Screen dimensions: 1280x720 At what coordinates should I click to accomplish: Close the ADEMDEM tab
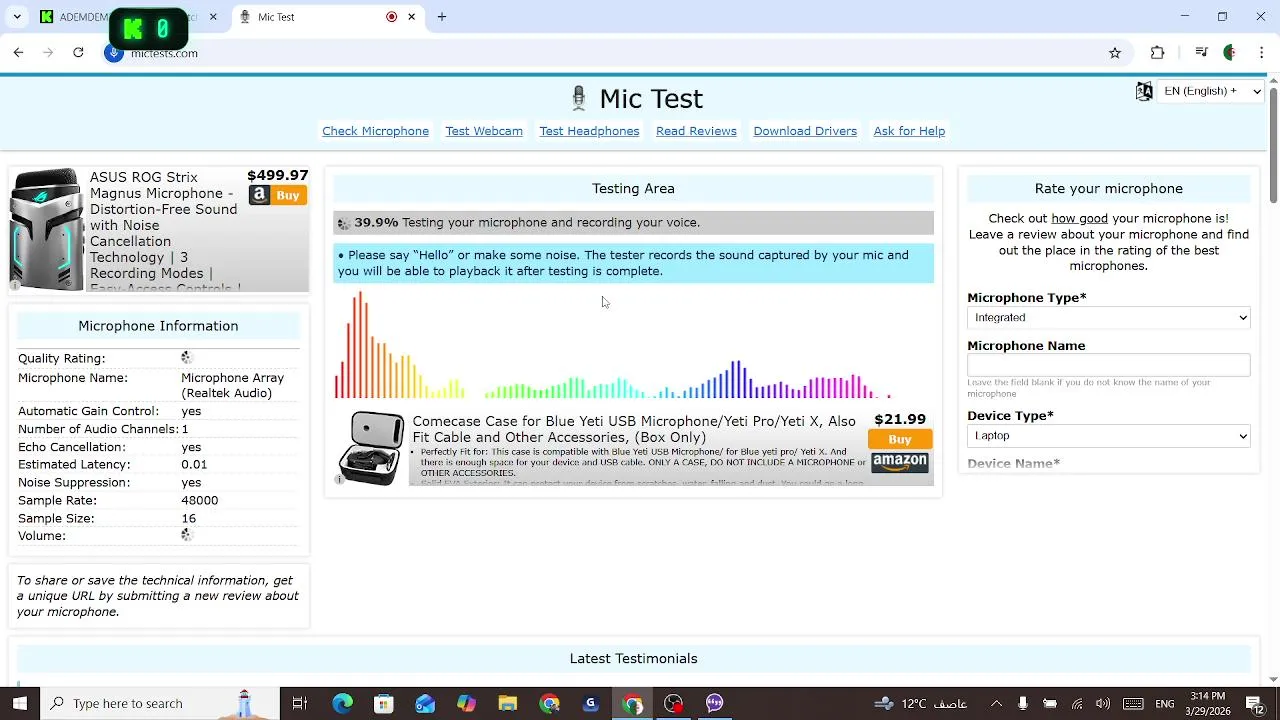[x=213, y=17]
